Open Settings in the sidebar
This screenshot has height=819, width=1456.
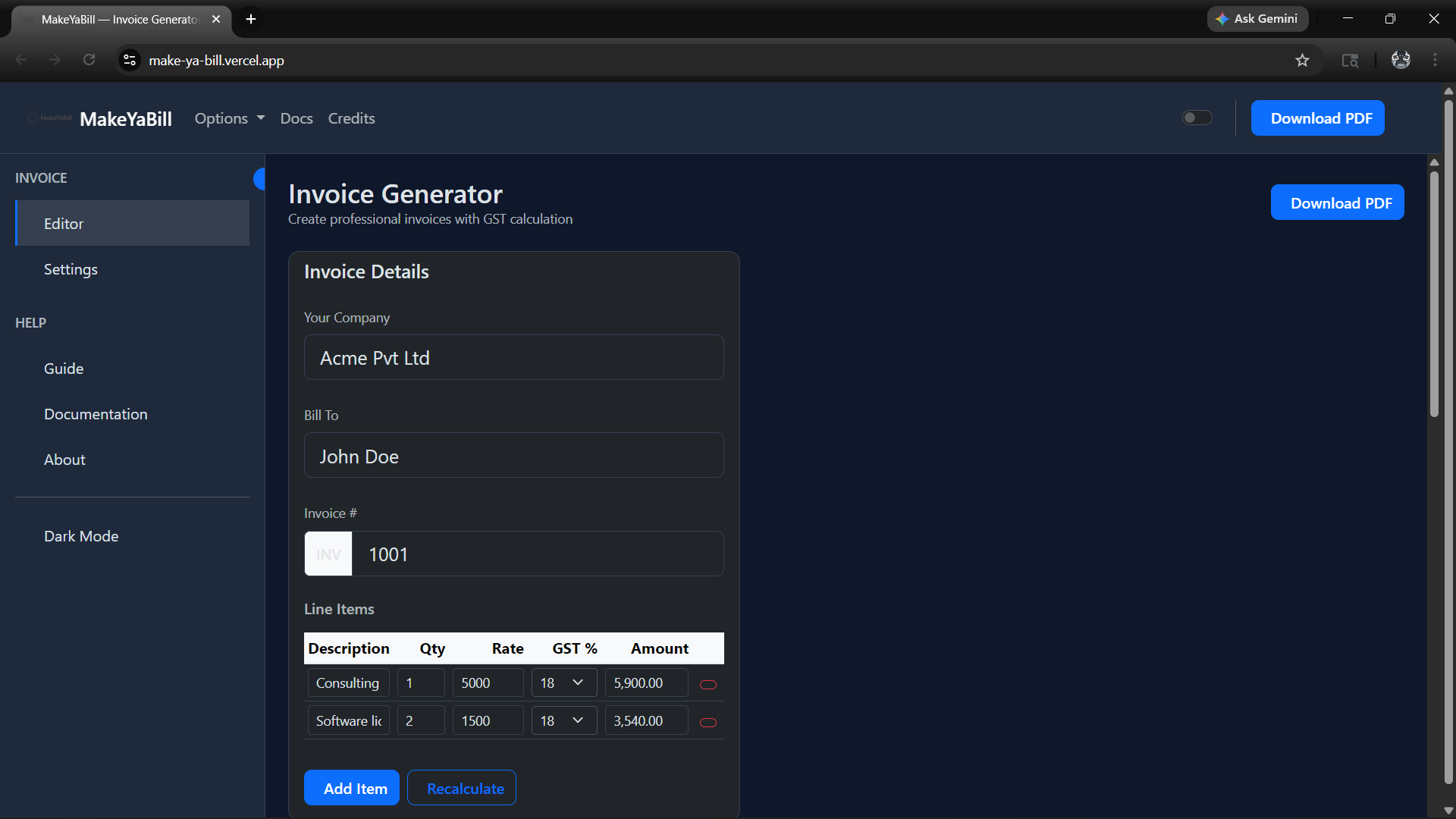71,269
